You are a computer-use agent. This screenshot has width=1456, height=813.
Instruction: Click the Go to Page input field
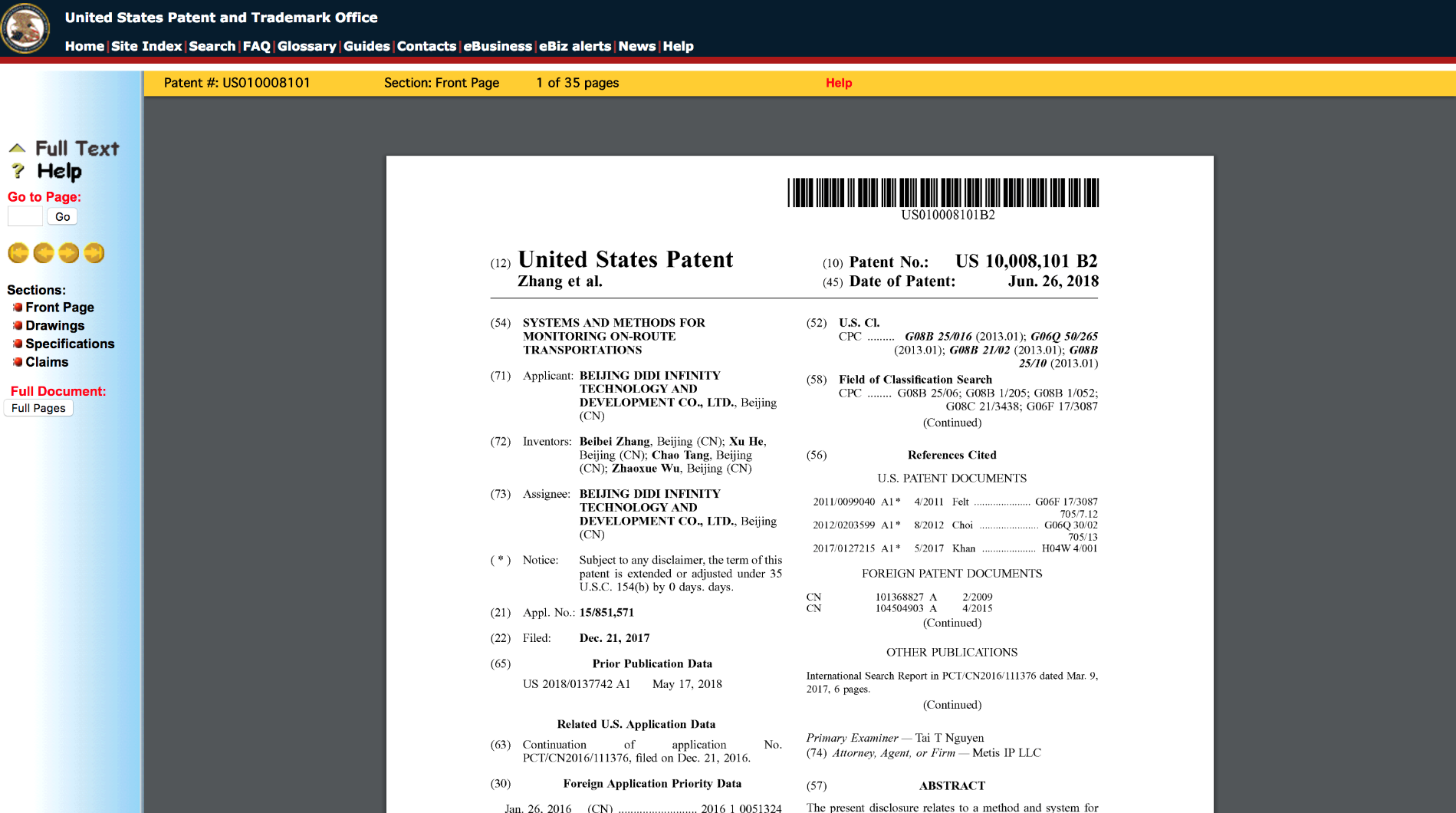click(x=25, y=216)
